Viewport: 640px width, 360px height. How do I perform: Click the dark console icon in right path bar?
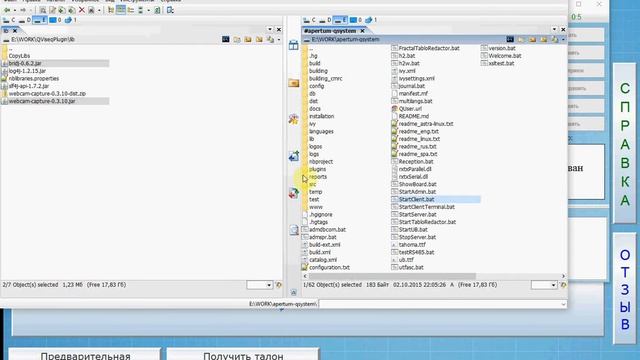coord(510,39)
